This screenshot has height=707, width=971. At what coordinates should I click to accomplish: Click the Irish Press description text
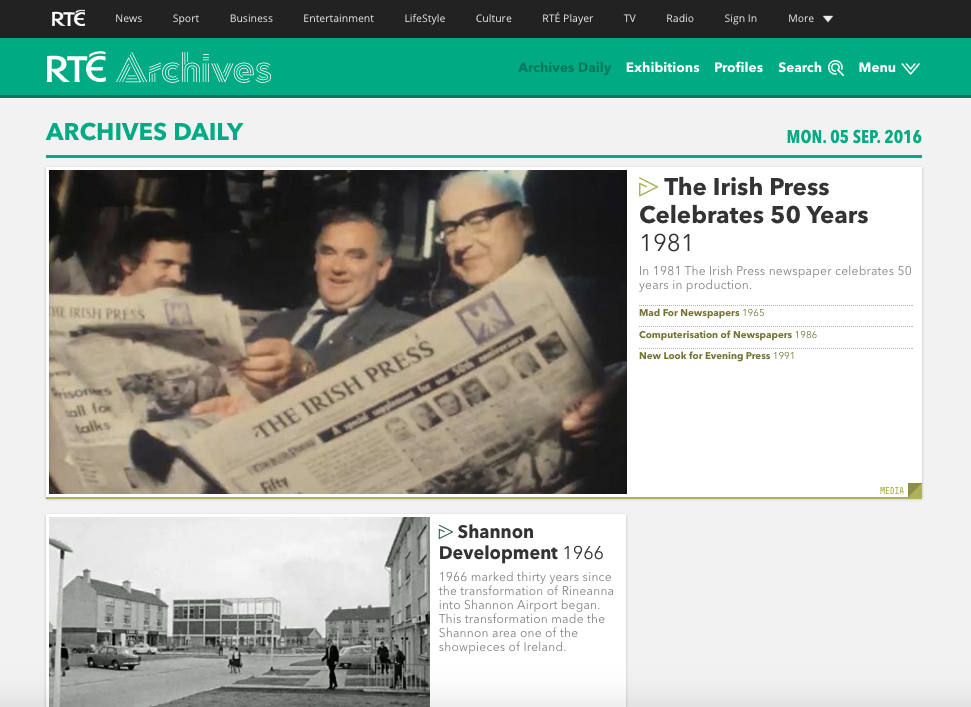pos(775,278)
